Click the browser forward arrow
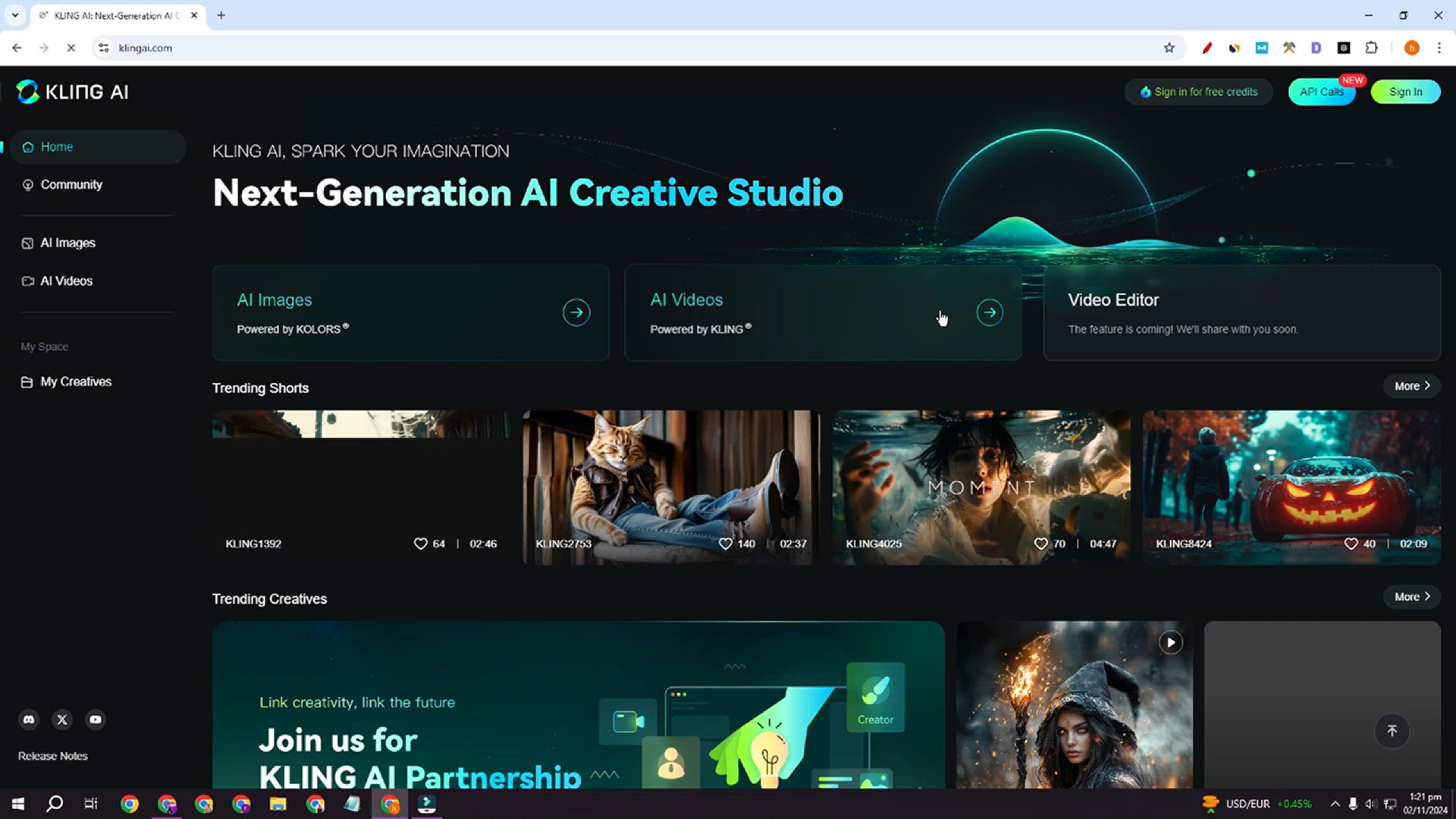1456x819 pixels. tap(44, 48)
